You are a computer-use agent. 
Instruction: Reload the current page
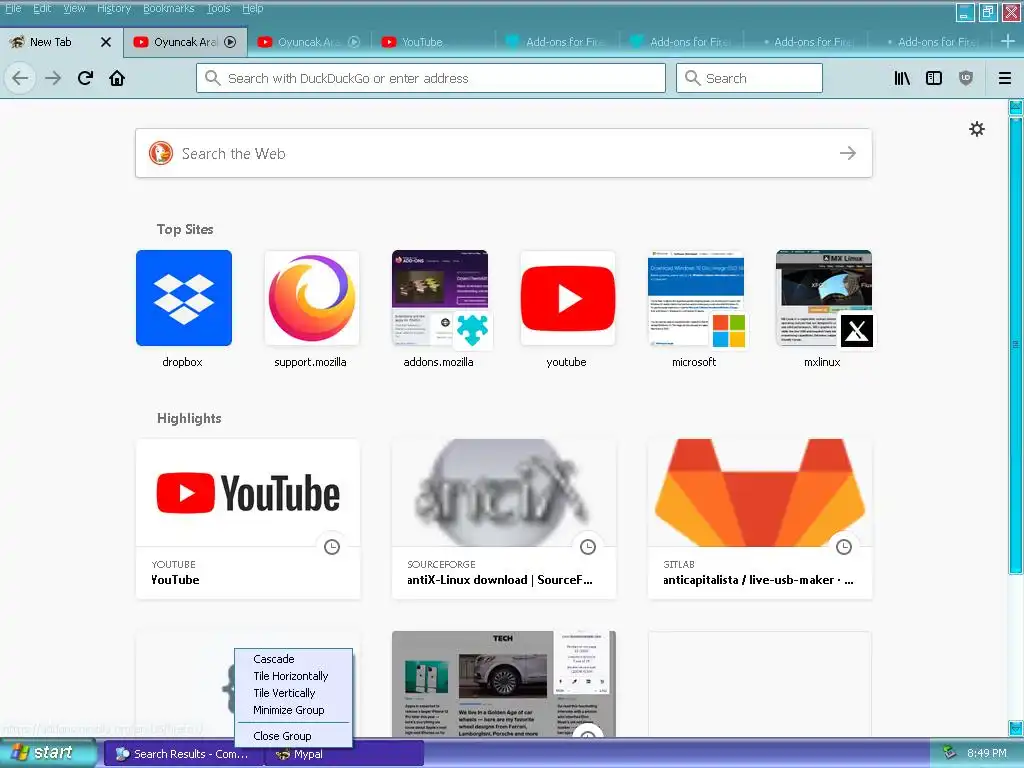(x=85, y=78)
